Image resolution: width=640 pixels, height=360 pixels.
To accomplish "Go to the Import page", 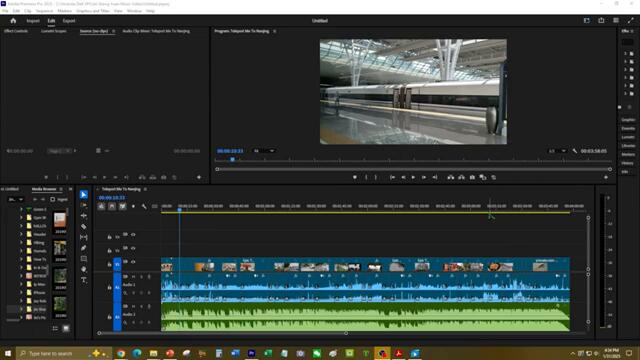I will (33, 21).
